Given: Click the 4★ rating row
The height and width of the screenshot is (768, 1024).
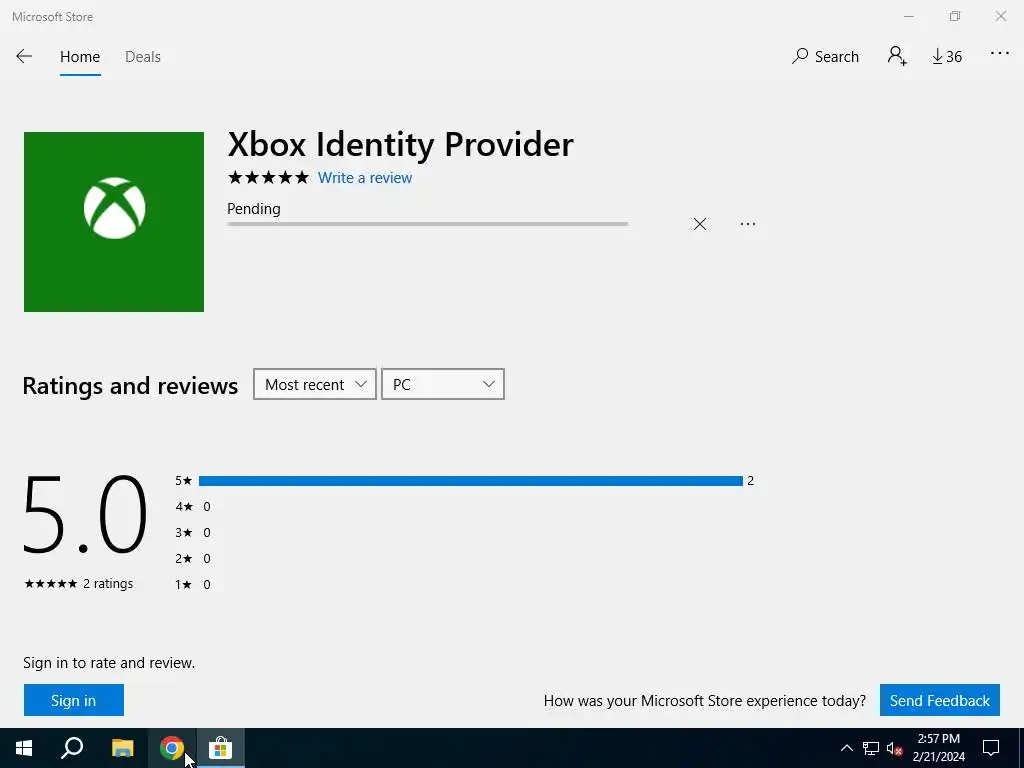Looking at the screenshot, I should pyautogui.click(x=193, y=506).
